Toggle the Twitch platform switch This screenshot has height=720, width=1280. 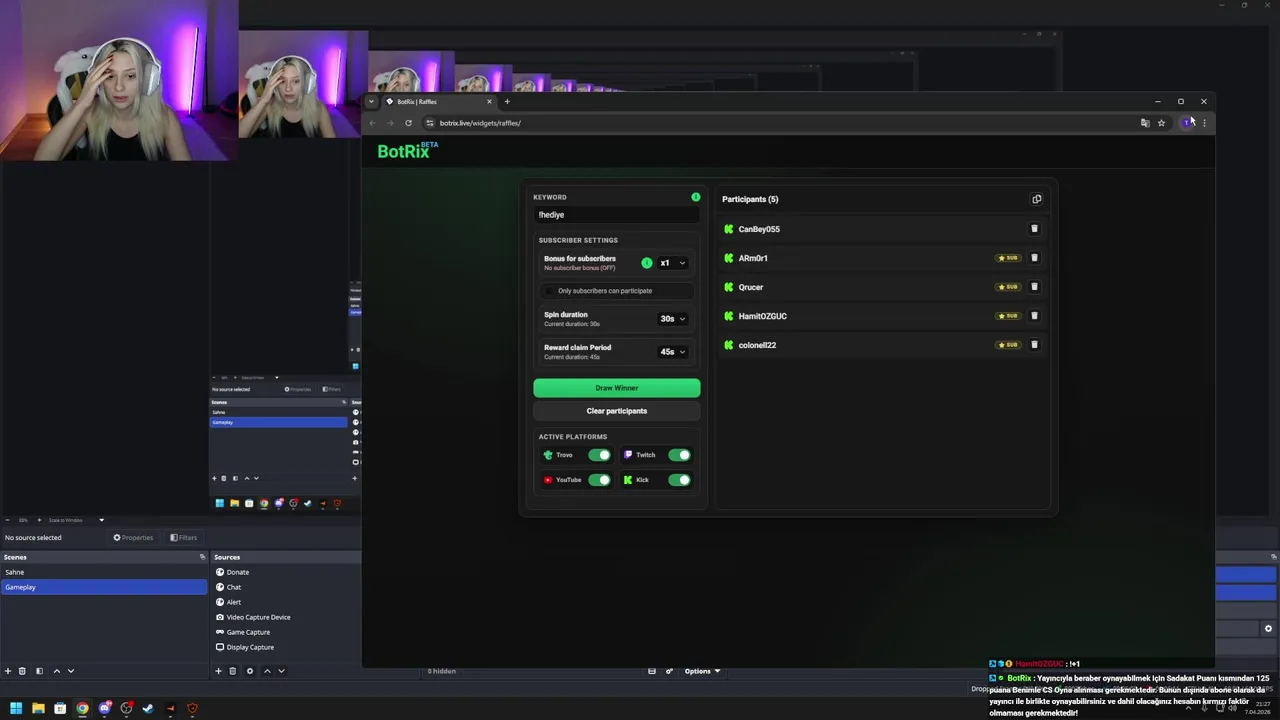(679, 455)
